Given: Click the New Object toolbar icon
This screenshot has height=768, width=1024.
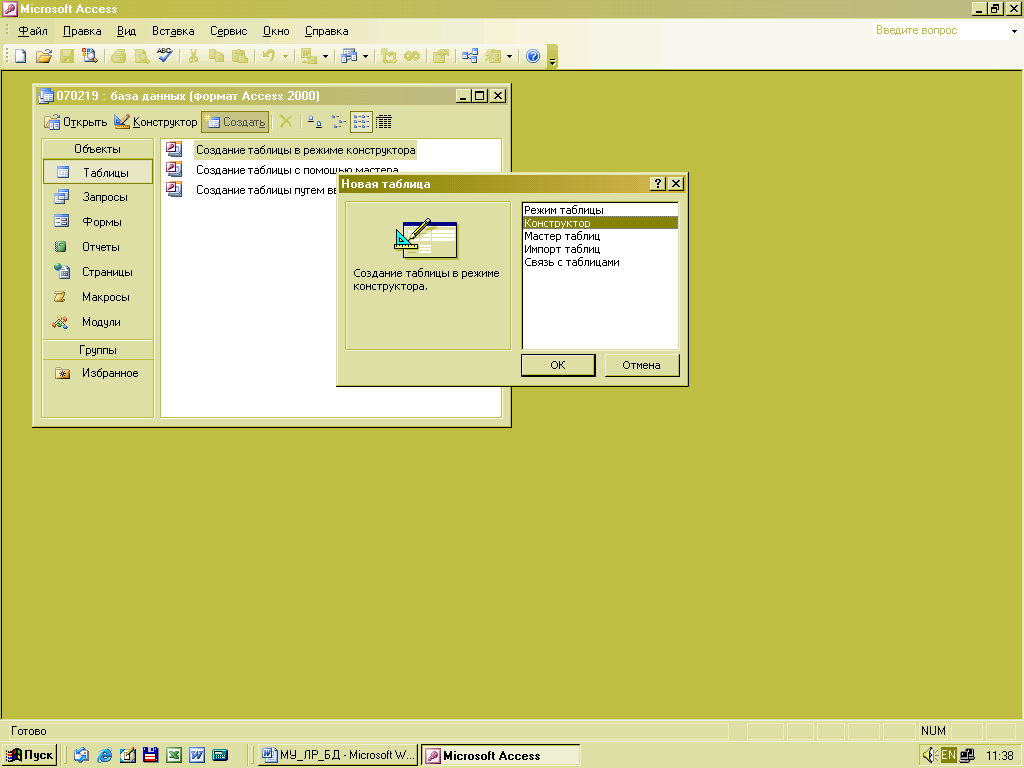Looking at the screenshot, I should pos(493,56).
